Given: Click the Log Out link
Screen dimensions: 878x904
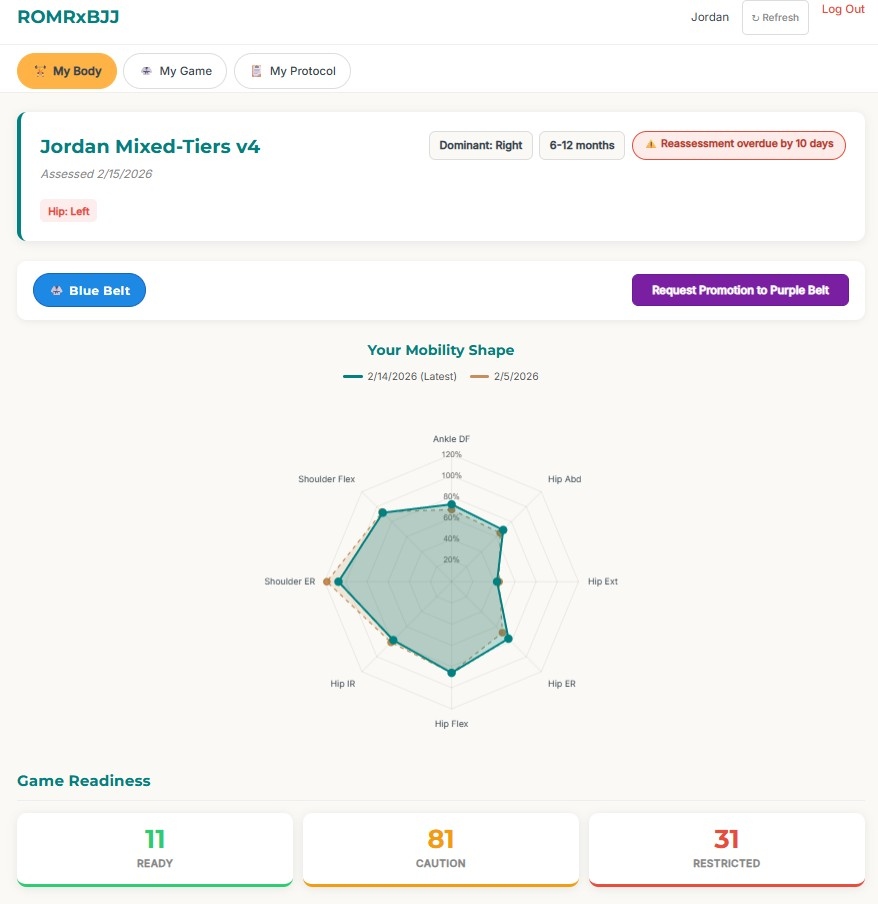Looking at the screenshot, I should (842, 9).
